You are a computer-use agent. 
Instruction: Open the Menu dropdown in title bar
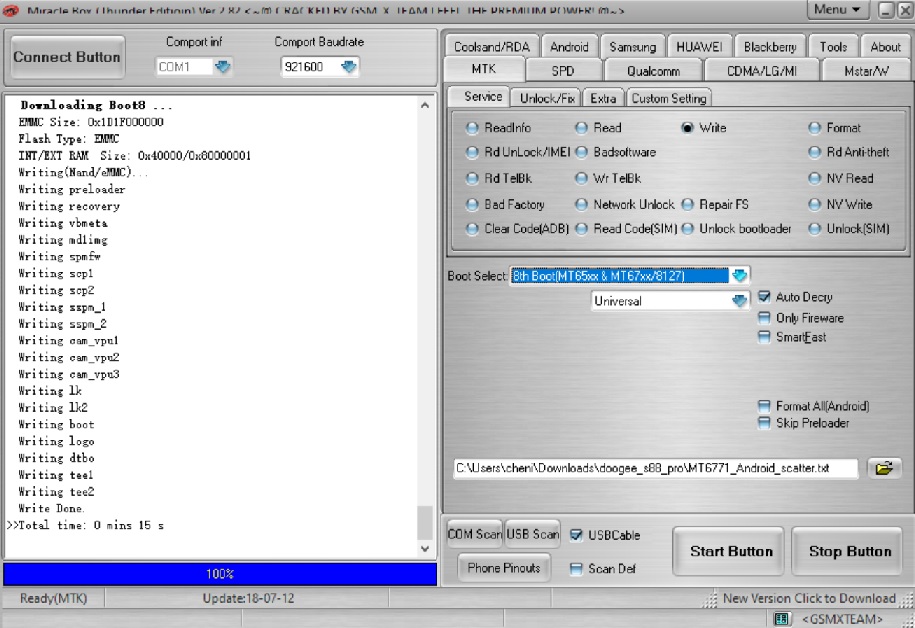pyautogui.click(x=837, y=9)
